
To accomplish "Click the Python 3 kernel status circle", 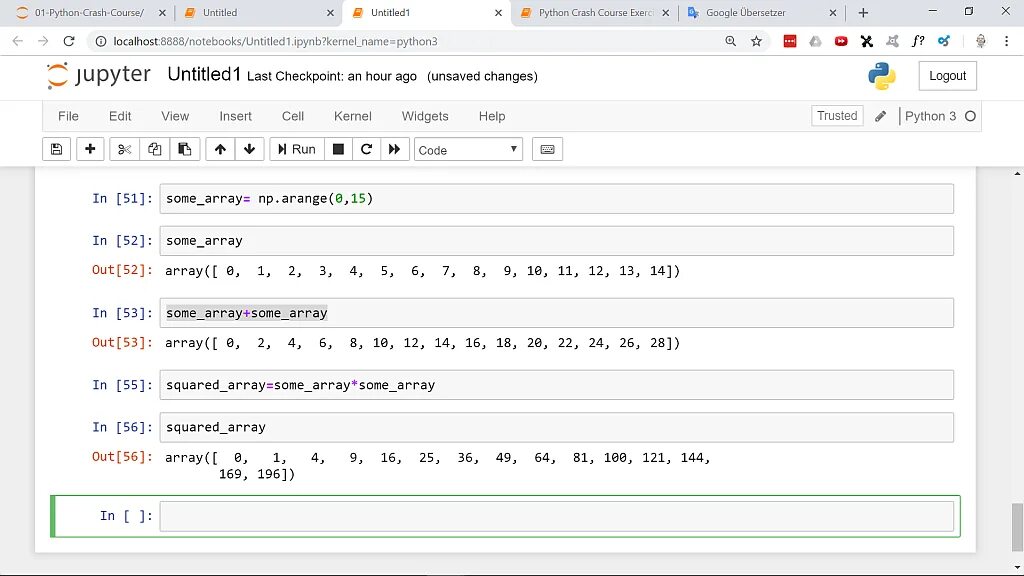I will coord(970,116).
